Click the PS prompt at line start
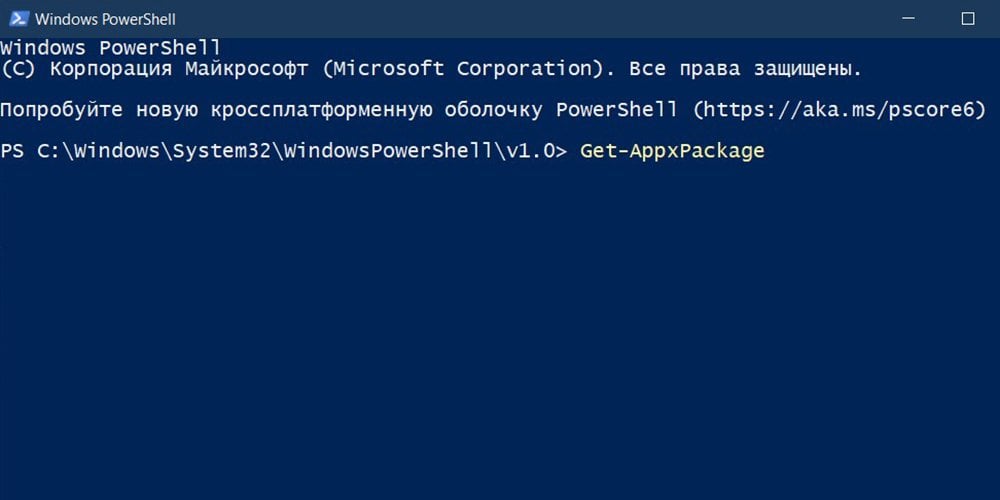Viewport: 1000px width, 500px height. [x=13, y=151]
